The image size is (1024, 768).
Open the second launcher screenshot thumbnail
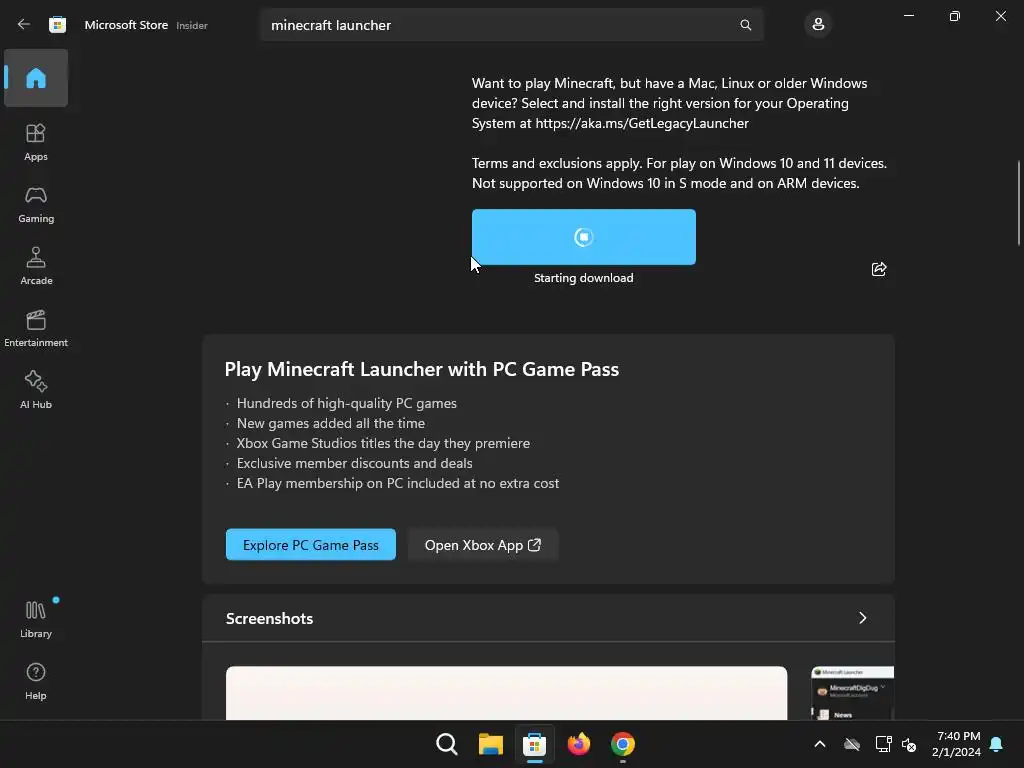point(852,693)
